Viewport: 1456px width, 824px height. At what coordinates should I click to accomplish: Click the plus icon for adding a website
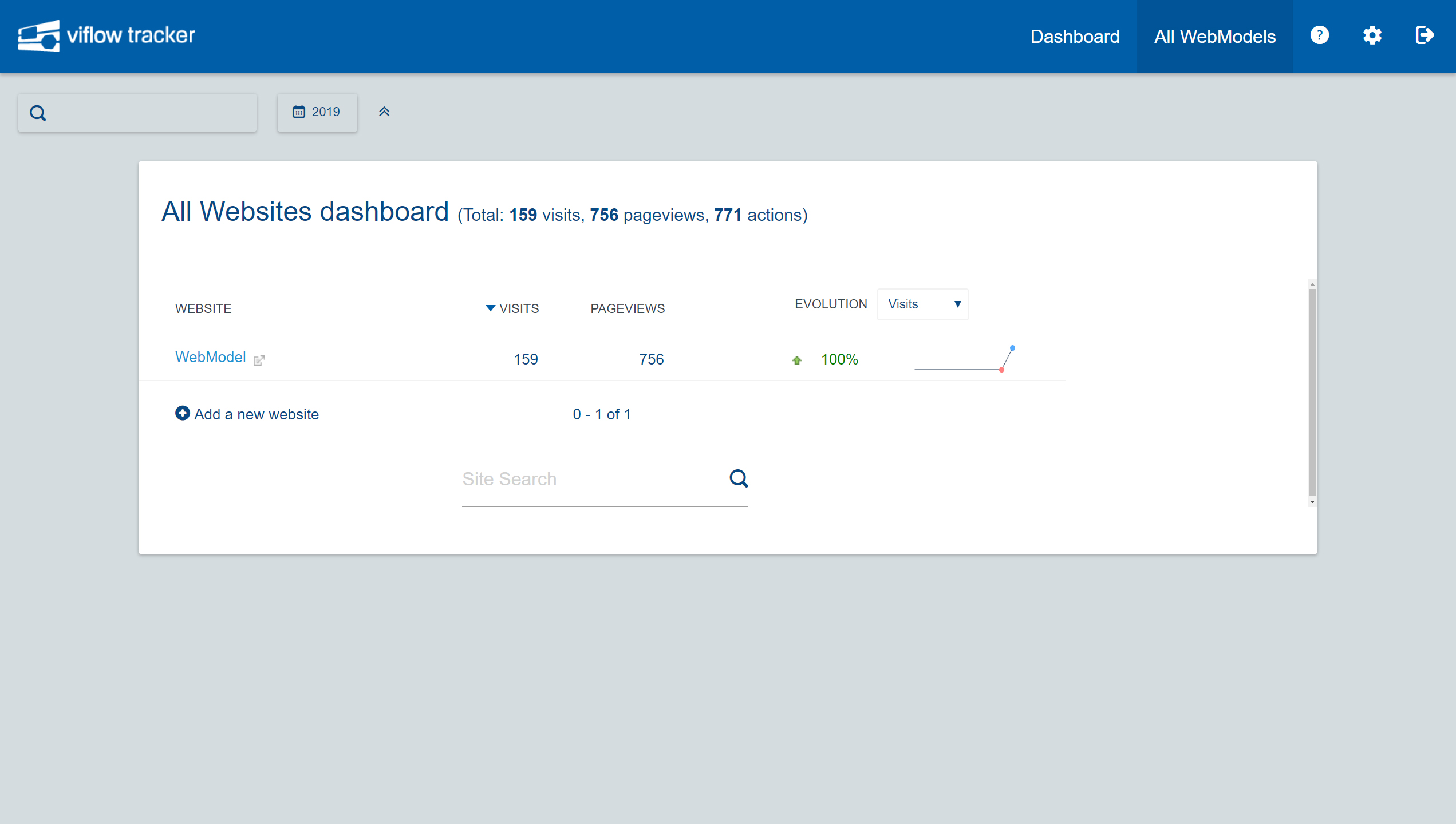pyautogui.click(x=182, y=413)
